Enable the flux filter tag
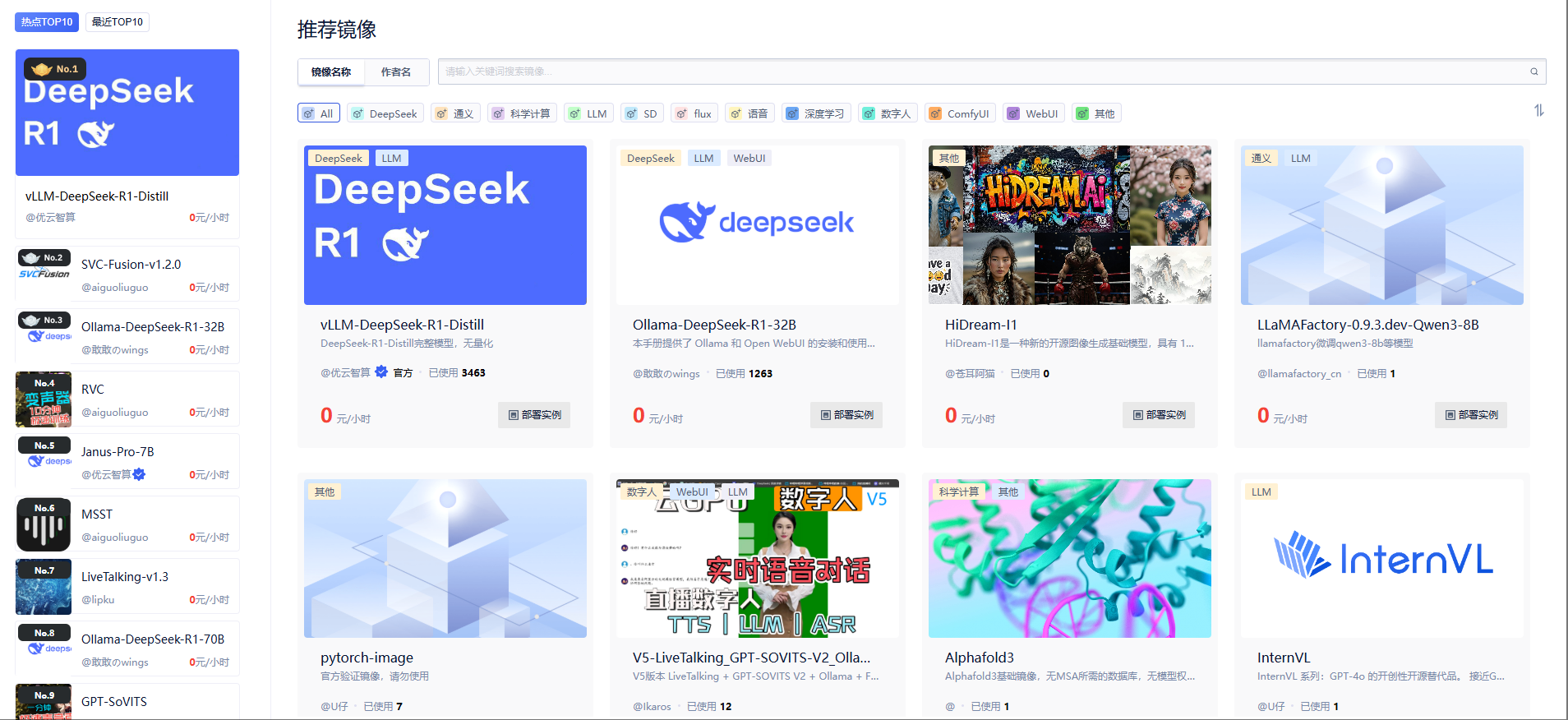The image size is (1568, 720). [694, 113]
